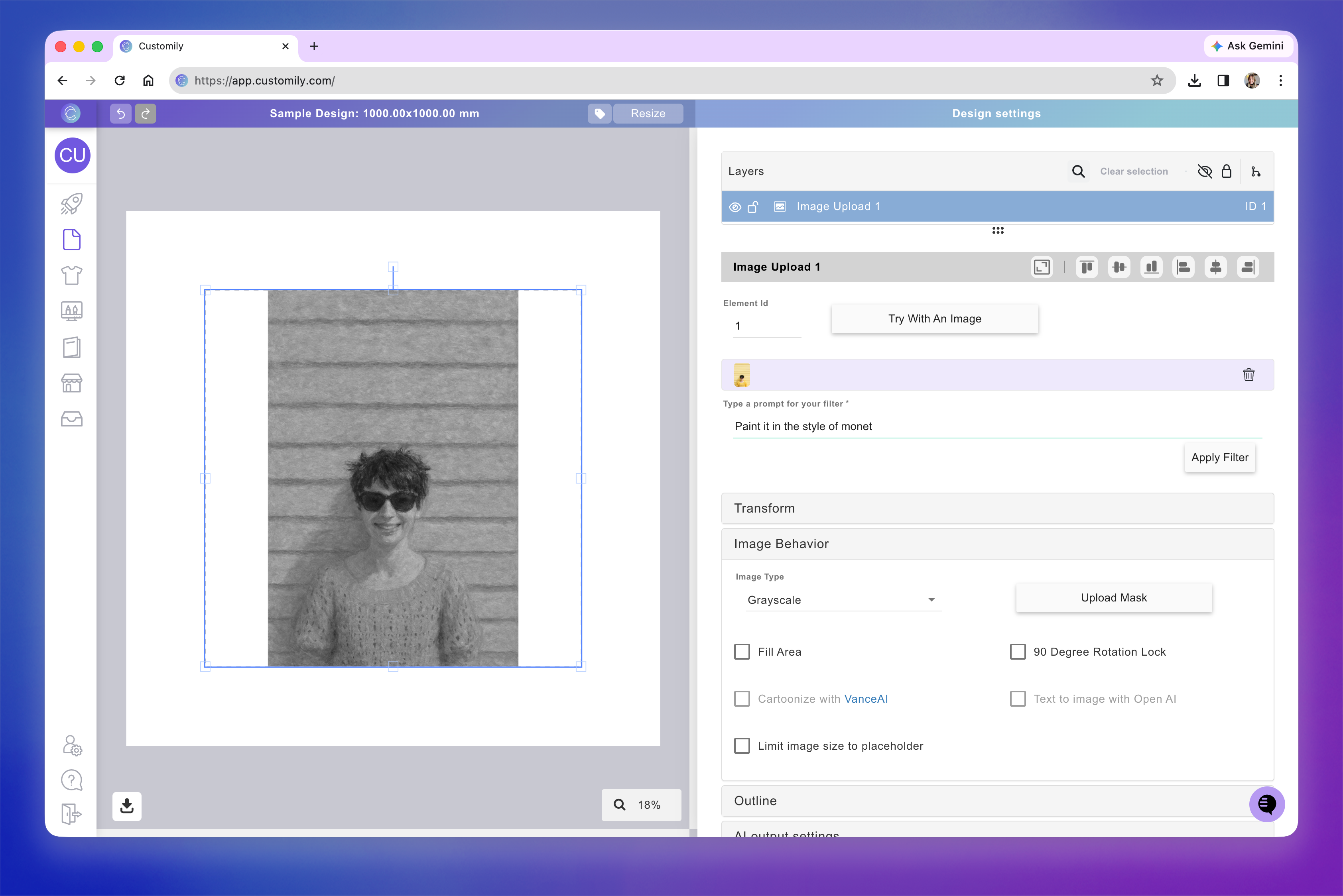Align element vertical center

point(1119,267)
